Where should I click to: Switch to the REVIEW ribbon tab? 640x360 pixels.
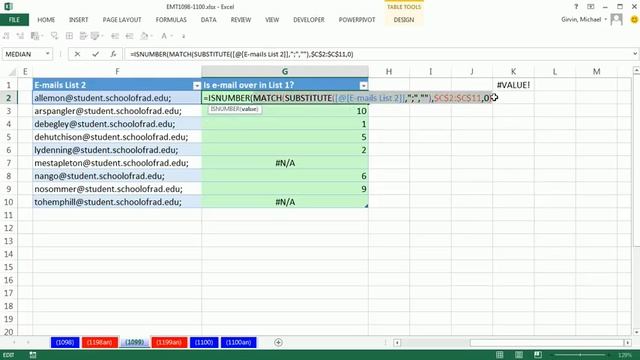click(x=241, y=20)
